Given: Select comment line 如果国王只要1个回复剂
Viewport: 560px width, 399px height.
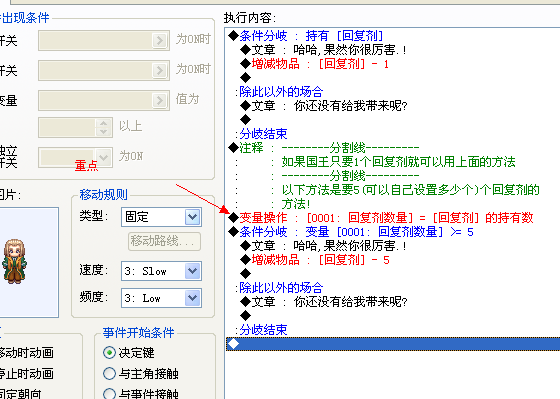Looking at the screenshot, I should click(398, 162).
